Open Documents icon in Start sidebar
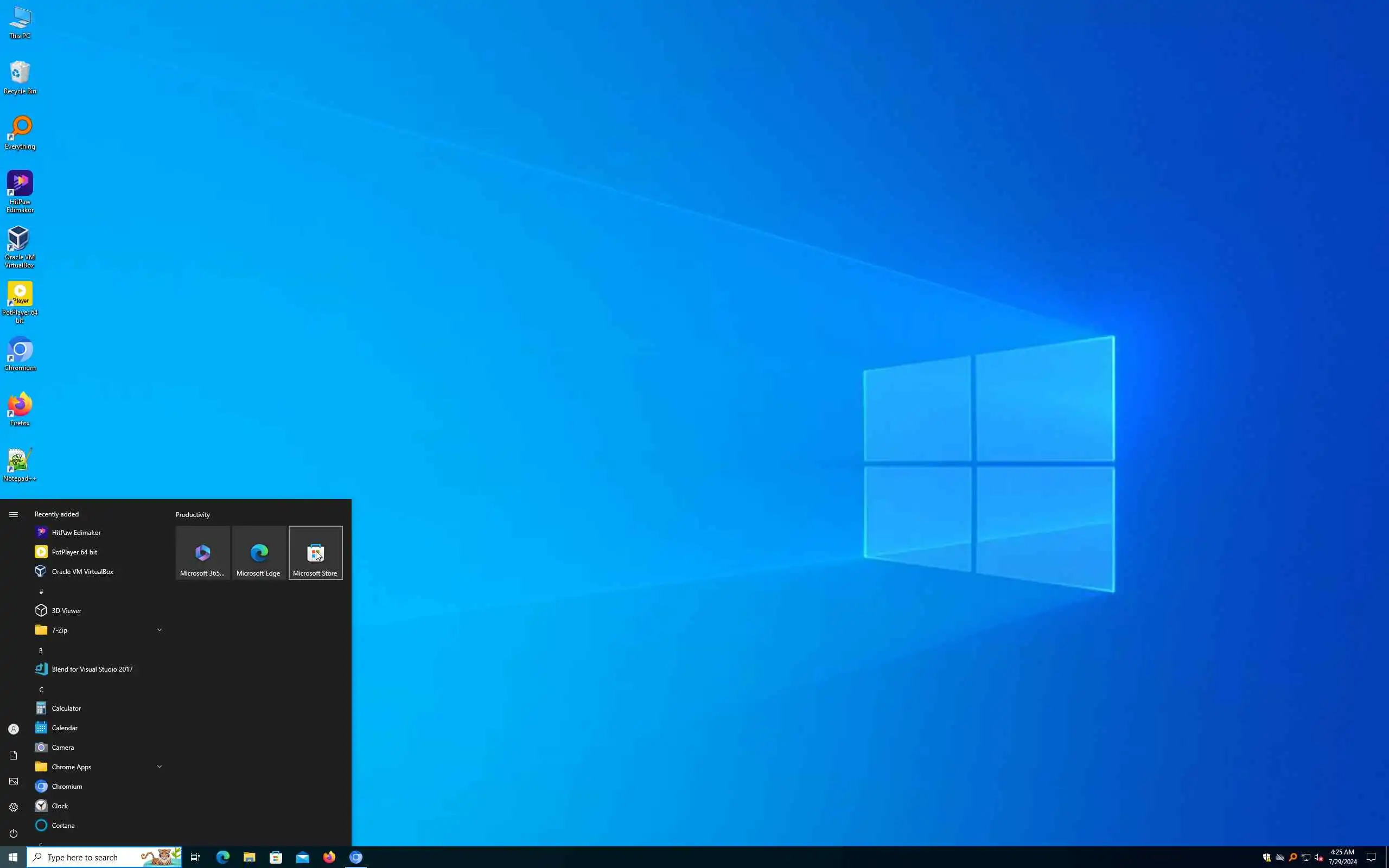The image size is (1389, 868). click(x=13, y=755)
